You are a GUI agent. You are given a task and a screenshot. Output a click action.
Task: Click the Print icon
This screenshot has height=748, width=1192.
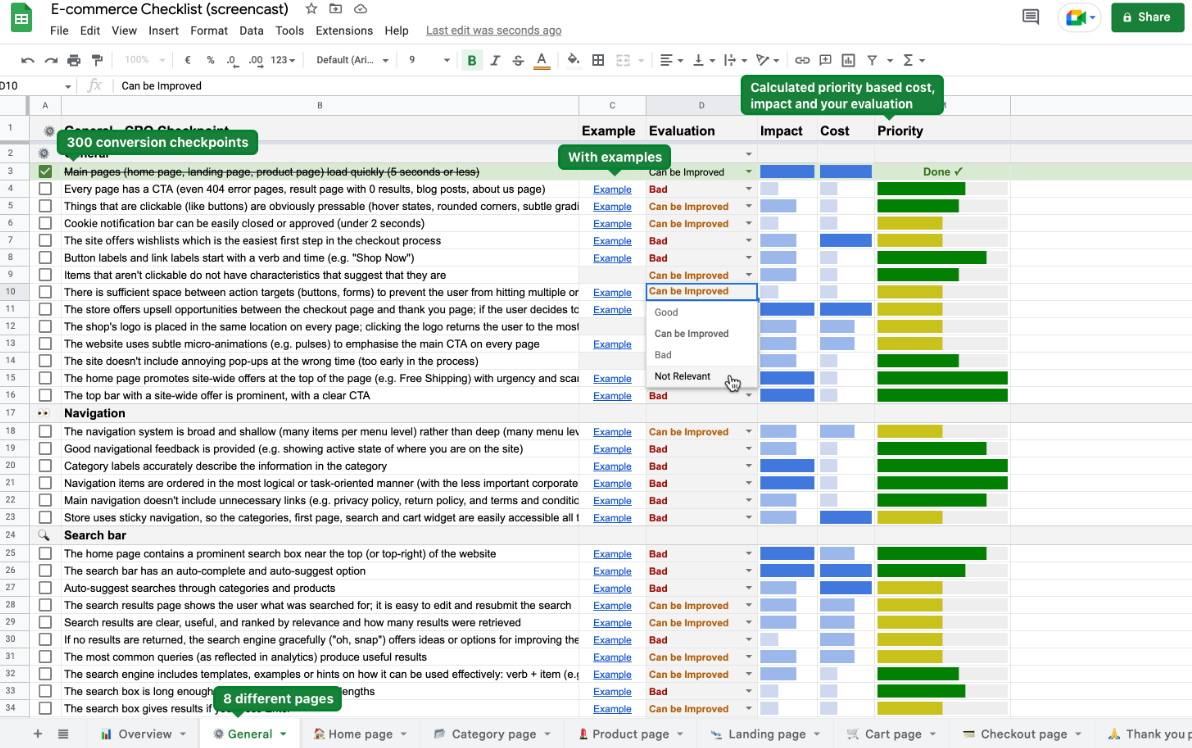[74, 60]
